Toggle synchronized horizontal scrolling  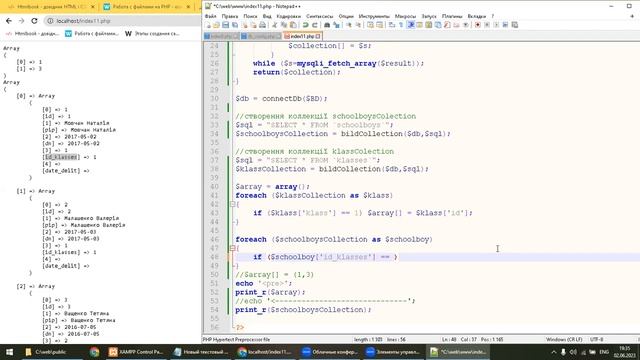pos(379,25)
